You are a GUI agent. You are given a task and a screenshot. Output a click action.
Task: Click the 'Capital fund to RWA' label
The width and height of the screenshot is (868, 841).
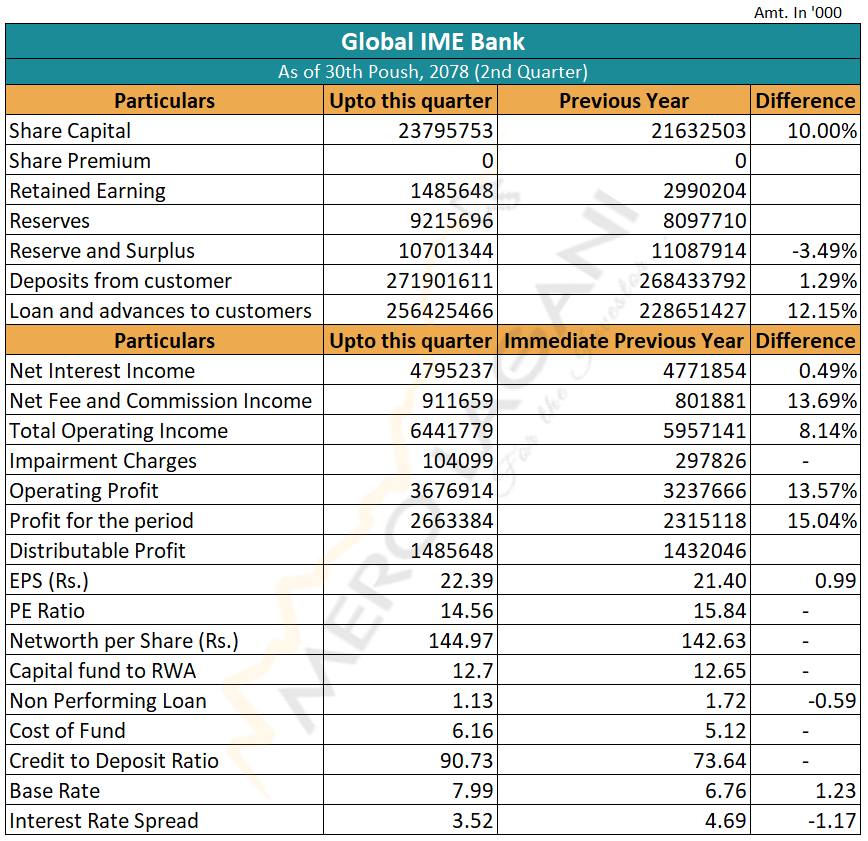tap(103, 671)
